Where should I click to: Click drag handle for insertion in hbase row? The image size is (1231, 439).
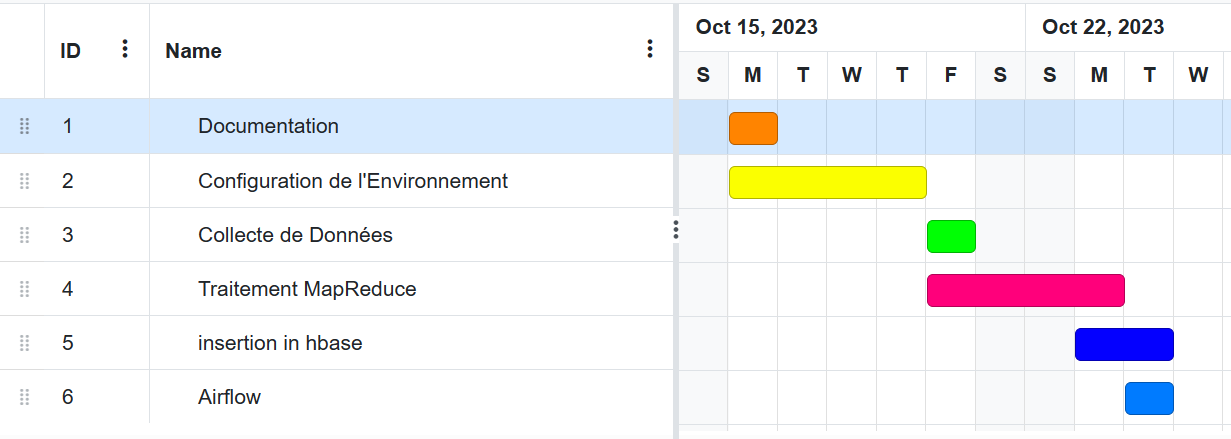[x=25, y=343]
